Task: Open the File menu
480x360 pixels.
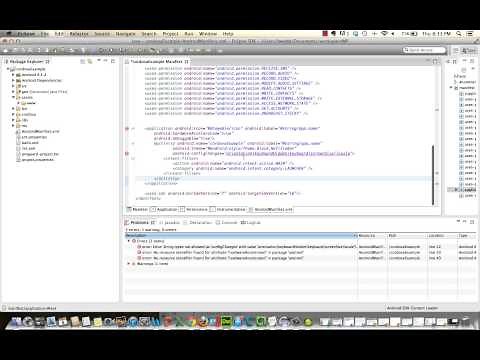Action: tap(45, 34)
